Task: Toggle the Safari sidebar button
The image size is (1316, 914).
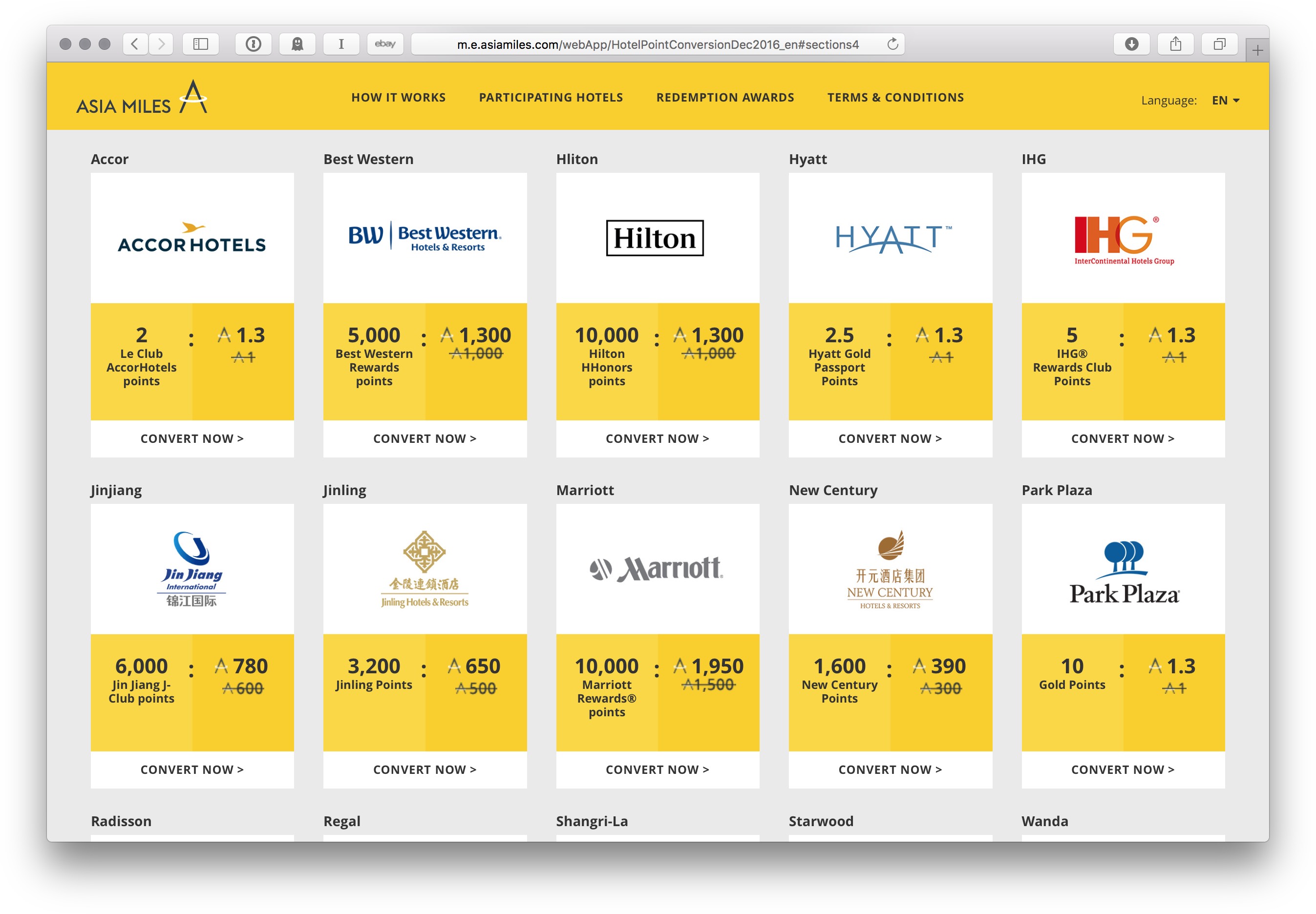Action: coord(200,44)
